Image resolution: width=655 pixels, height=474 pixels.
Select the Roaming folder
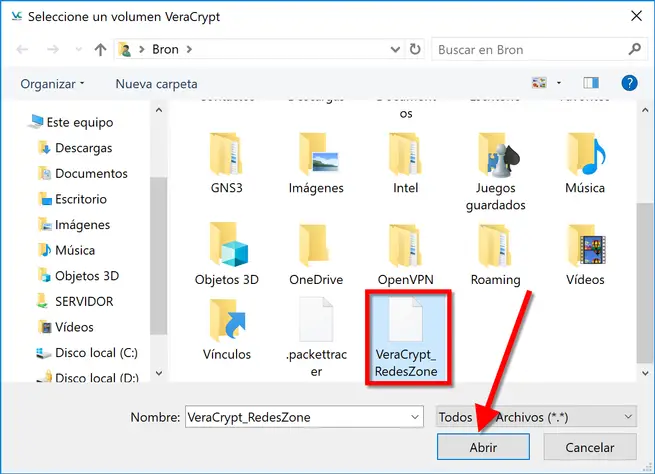point(495,254)
